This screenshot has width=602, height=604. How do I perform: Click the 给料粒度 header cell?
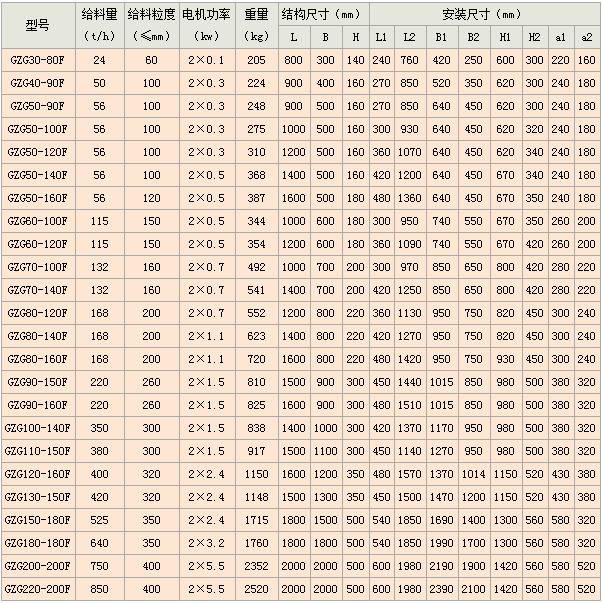pyautogui.click(x=151, y=26)
